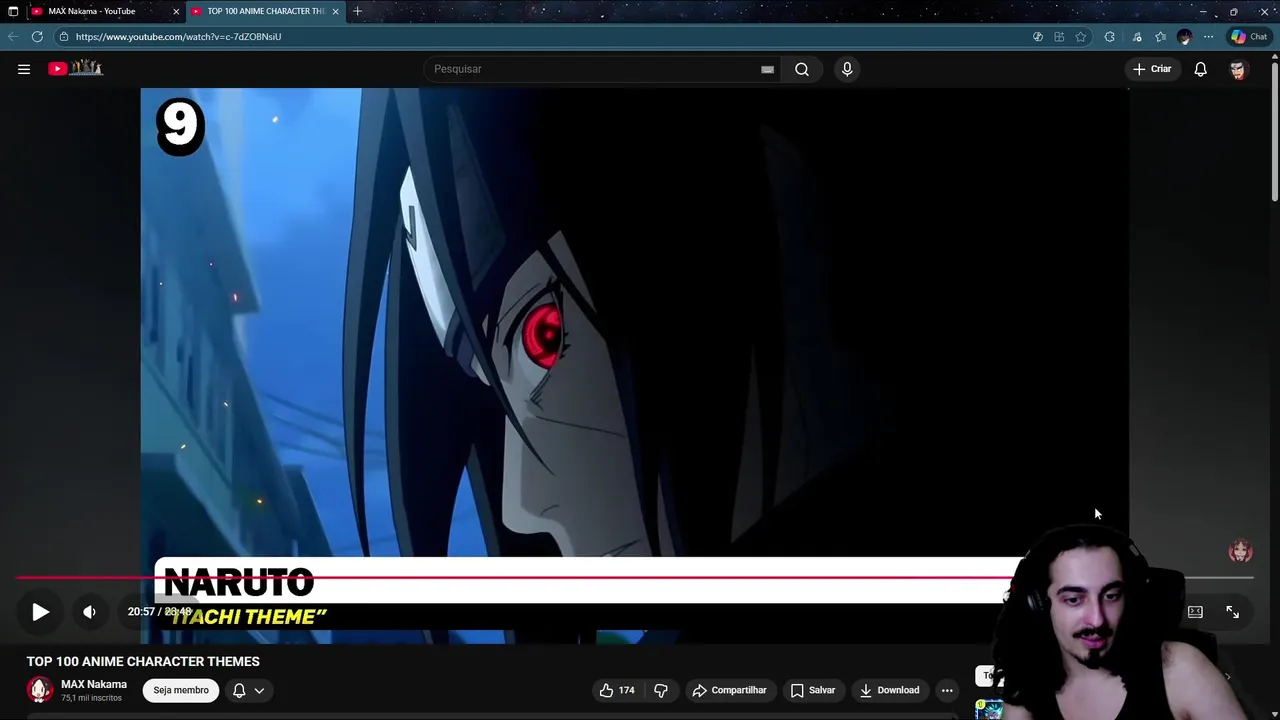This screenshot has height=720, width=1280.
Task: Click the channel watermark avatar in video
Action: [1240, 551]
